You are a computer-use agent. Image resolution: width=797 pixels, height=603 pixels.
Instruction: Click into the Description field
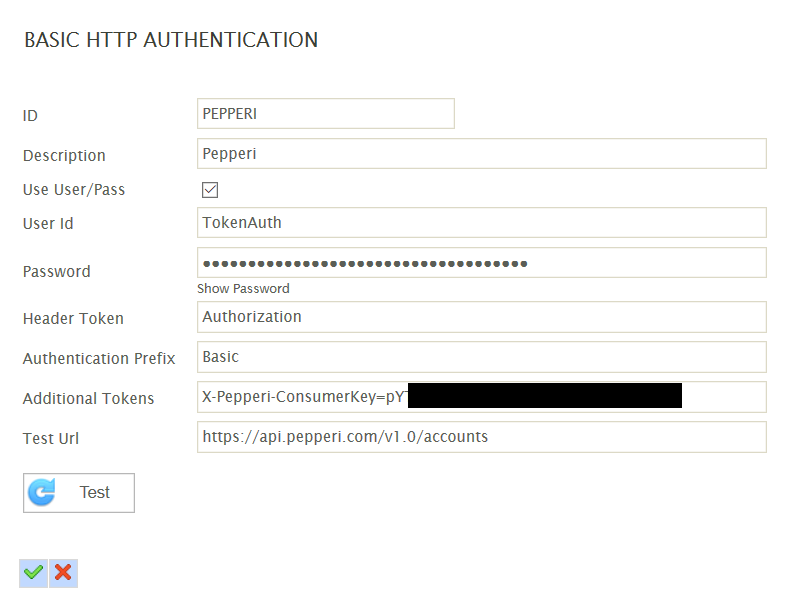click(482, 154)
